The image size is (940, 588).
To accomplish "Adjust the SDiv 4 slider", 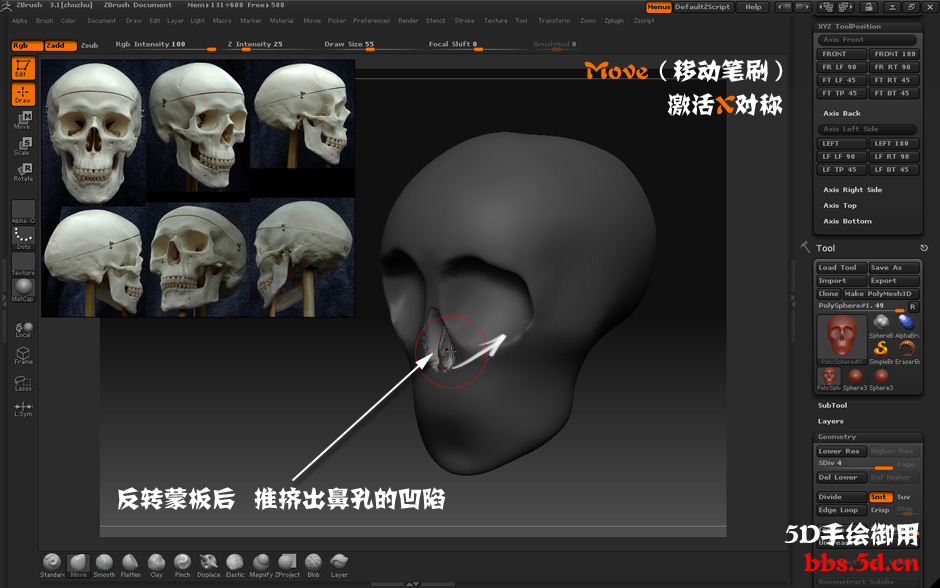I will click(855, 464).
